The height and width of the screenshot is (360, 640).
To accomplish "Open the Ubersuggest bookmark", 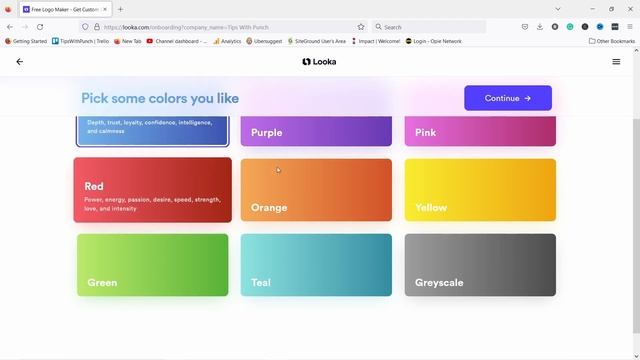I will pos(264,41).
